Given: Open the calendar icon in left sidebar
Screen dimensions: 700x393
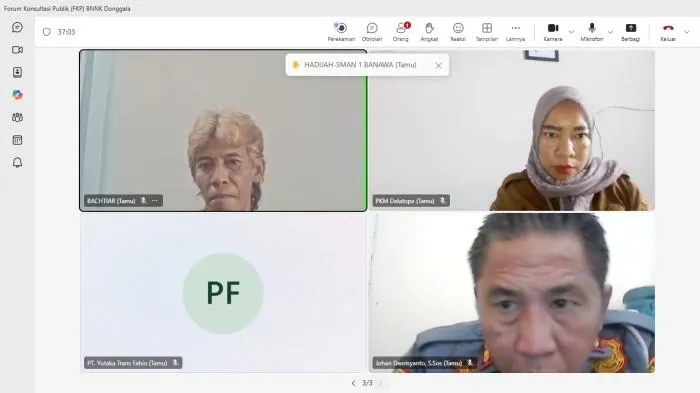Looking at the screenshot, I should tap(17, 140).
